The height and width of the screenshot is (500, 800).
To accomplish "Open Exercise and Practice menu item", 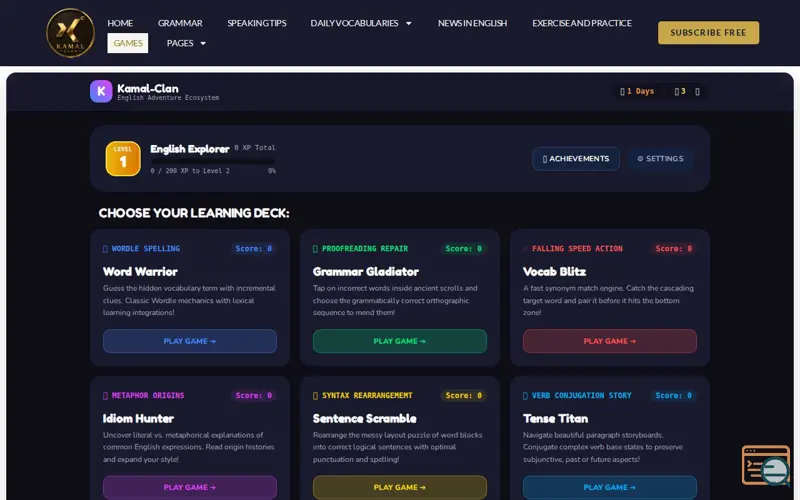I will click(x=582, y=23).
